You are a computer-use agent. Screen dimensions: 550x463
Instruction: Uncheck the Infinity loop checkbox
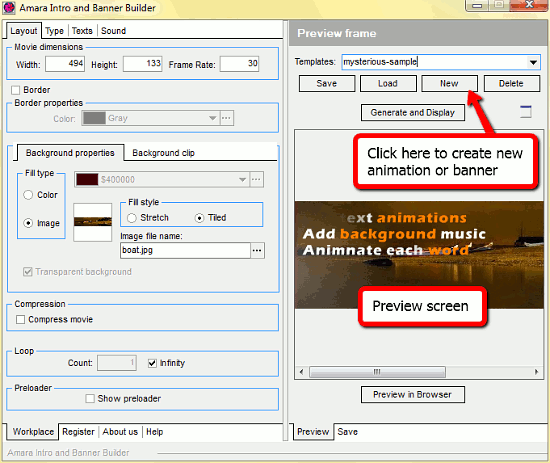click(152, 363)
